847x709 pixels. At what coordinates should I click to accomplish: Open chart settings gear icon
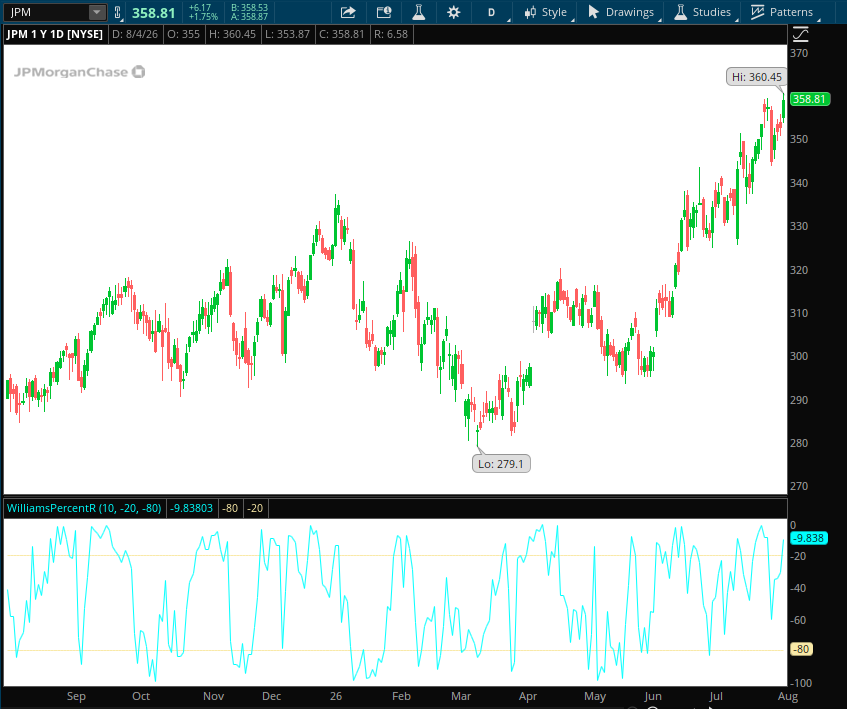tap(454, 12)
